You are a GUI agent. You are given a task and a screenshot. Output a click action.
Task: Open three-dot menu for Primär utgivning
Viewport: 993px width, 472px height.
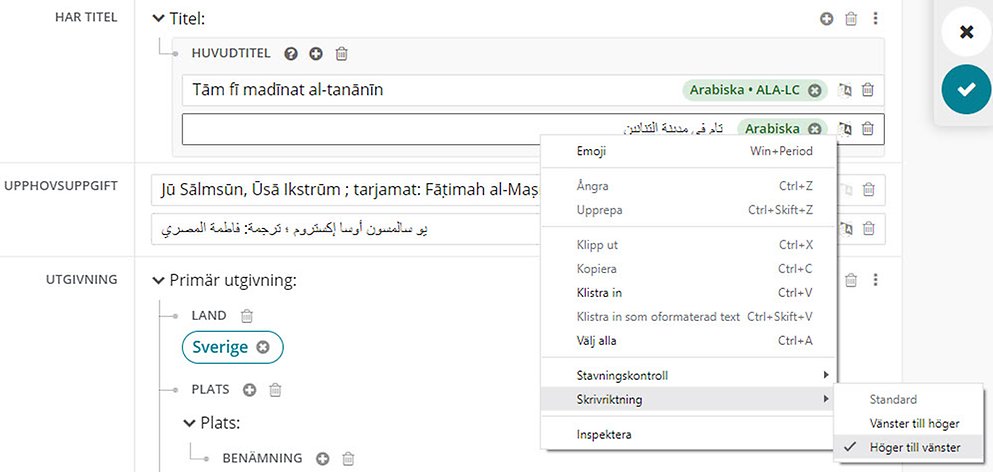(x=875, y=280)
